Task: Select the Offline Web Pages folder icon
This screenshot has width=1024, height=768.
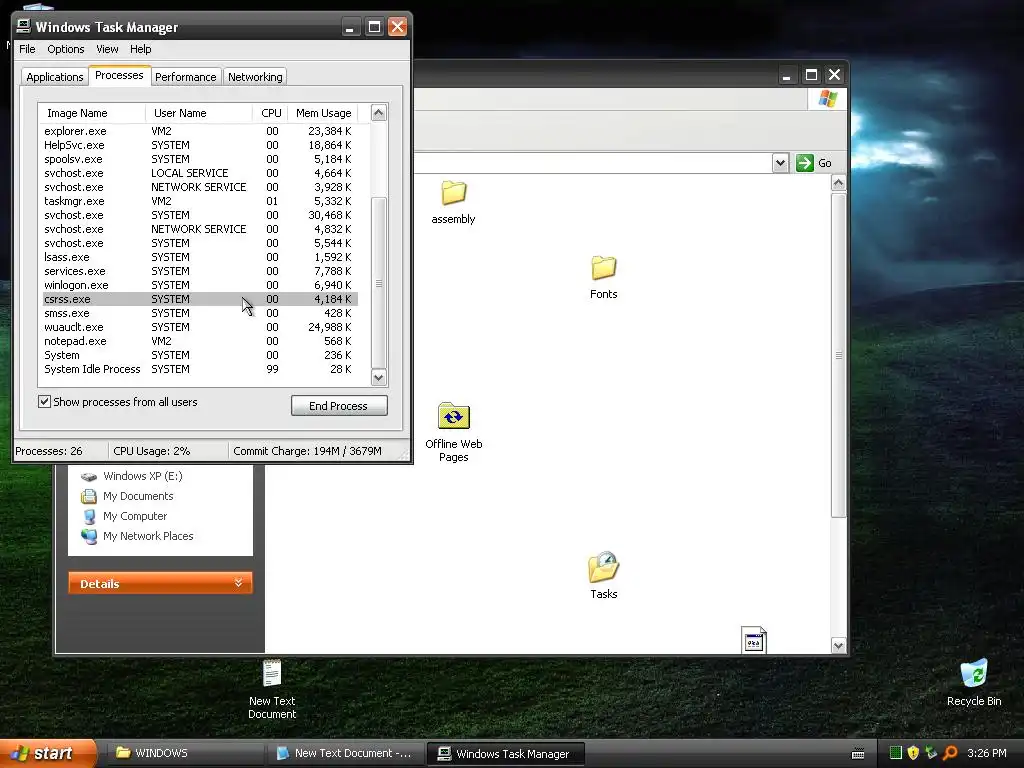Action: tap(453, 416)
